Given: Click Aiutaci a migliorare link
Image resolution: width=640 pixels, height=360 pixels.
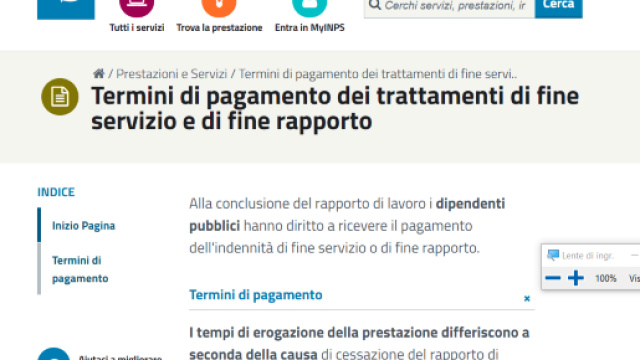Looking at the screenshot, I should [120, 357].
